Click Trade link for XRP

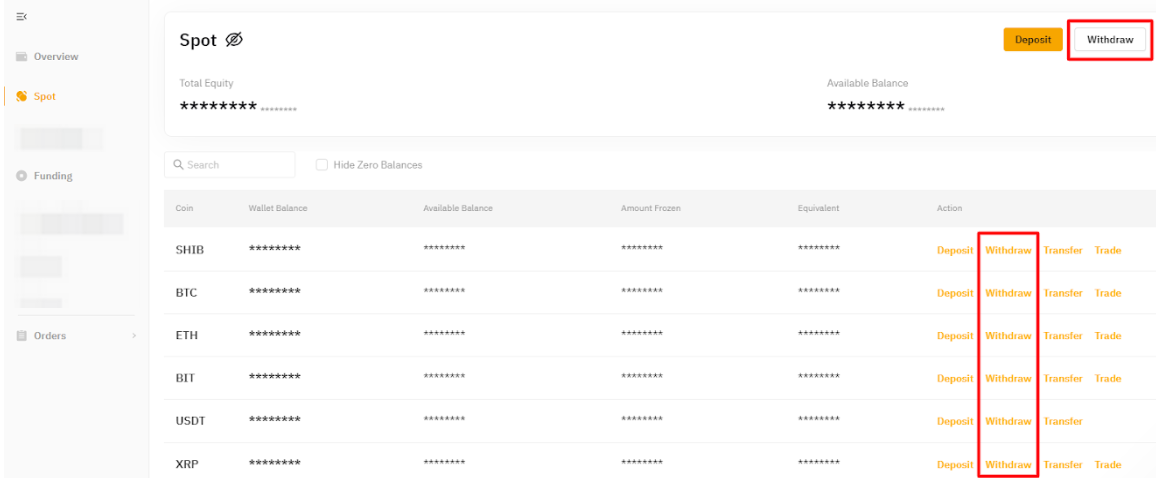pos(1107,465)
